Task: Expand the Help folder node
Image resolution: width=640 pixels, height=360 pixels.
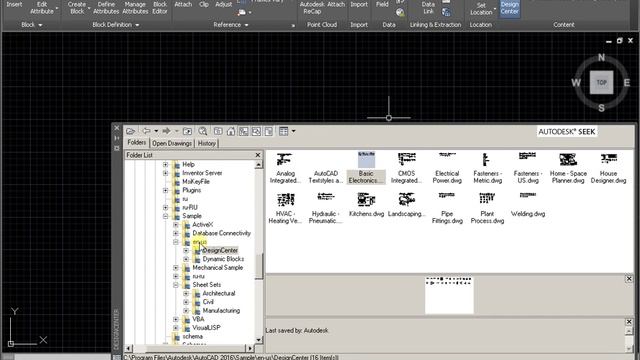Action: click(x=165, y=164)
